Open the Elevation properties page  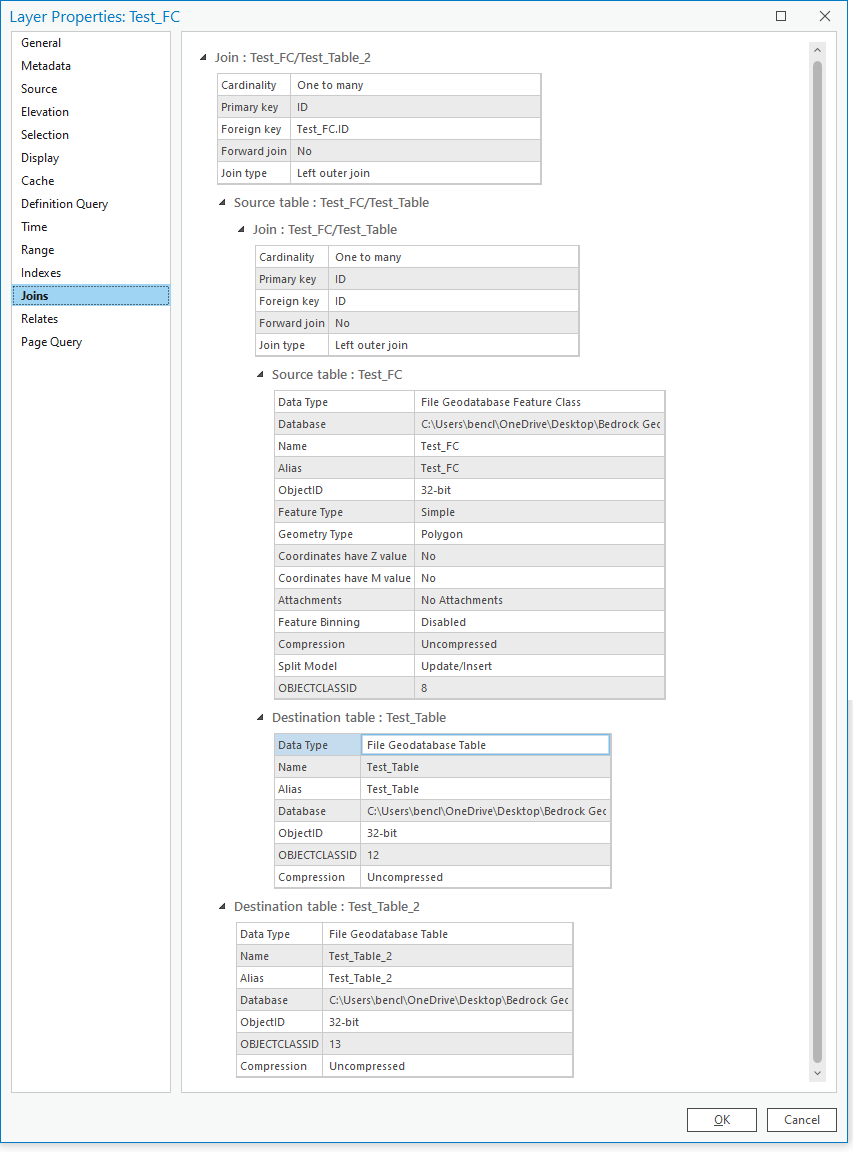44,111
